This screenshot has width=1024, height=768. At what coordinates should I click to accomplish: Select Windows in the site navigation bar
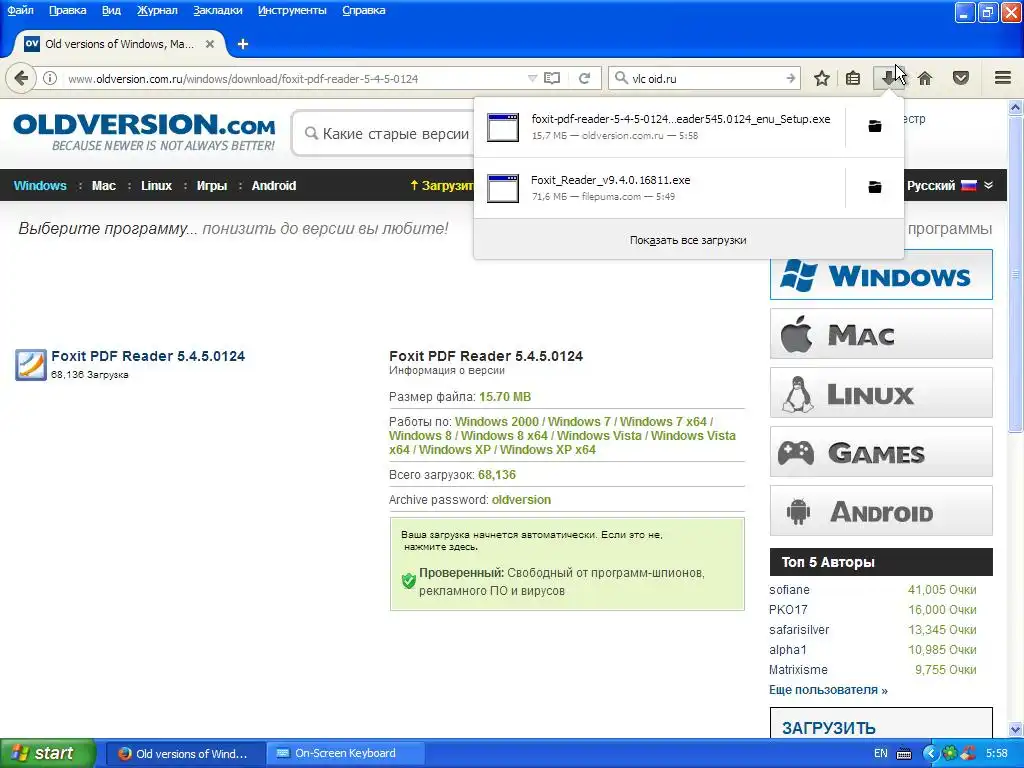[40, 185]
